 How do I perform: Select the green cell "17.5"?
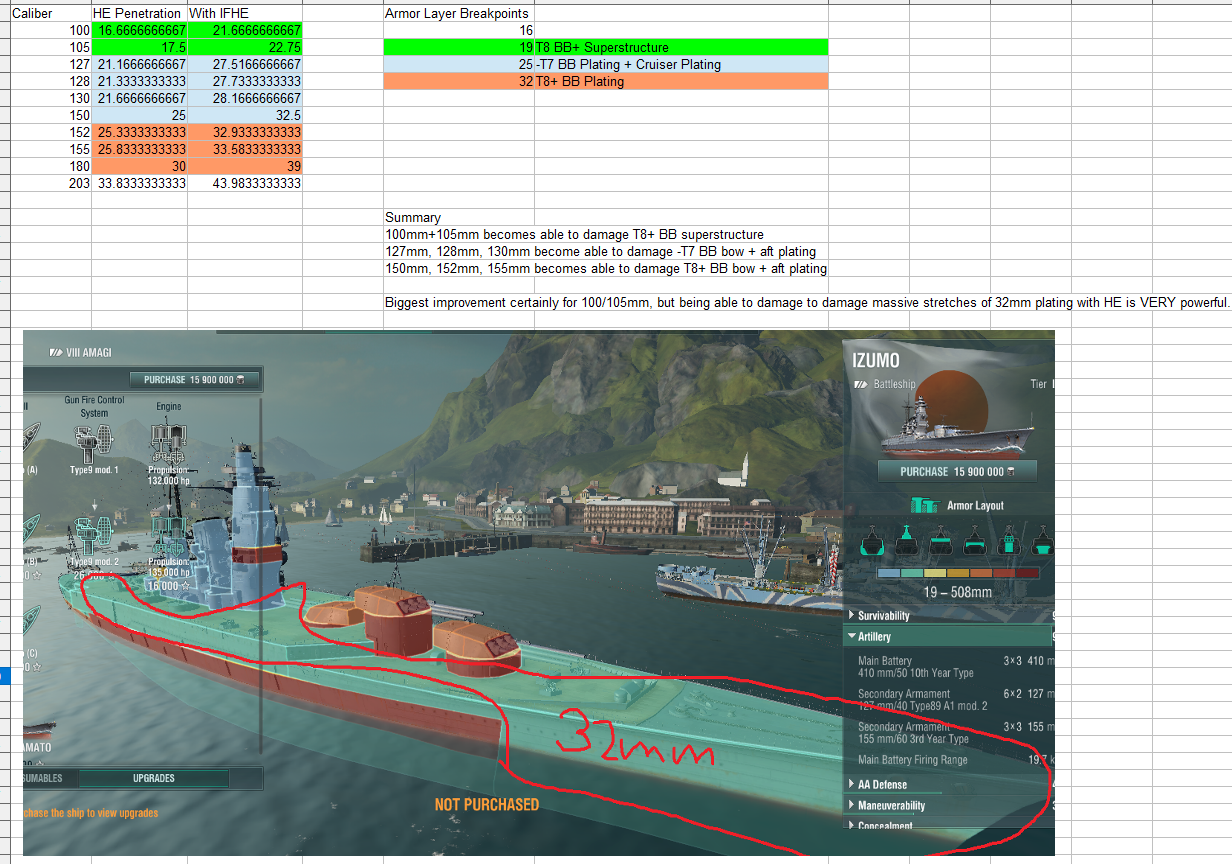coord(139,48)
